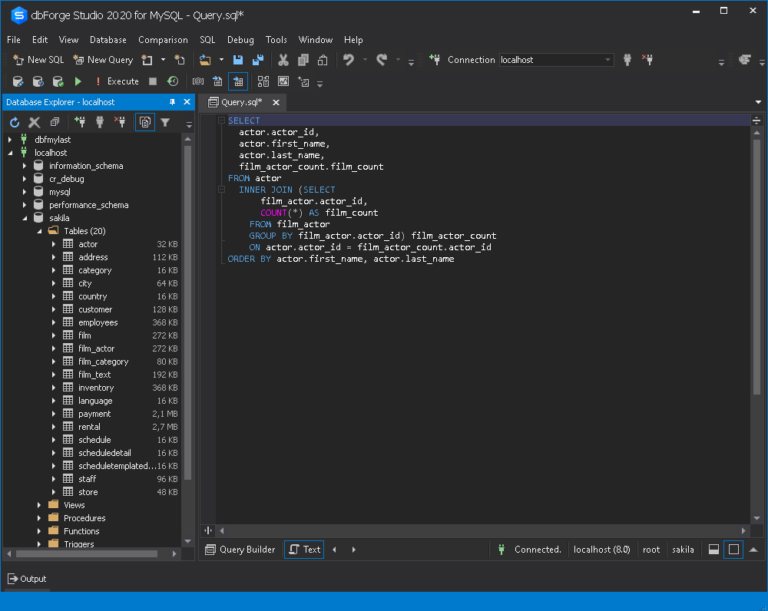
Task: Click New Connection plug icon in Database Explorer
Action: click(80, 122)
